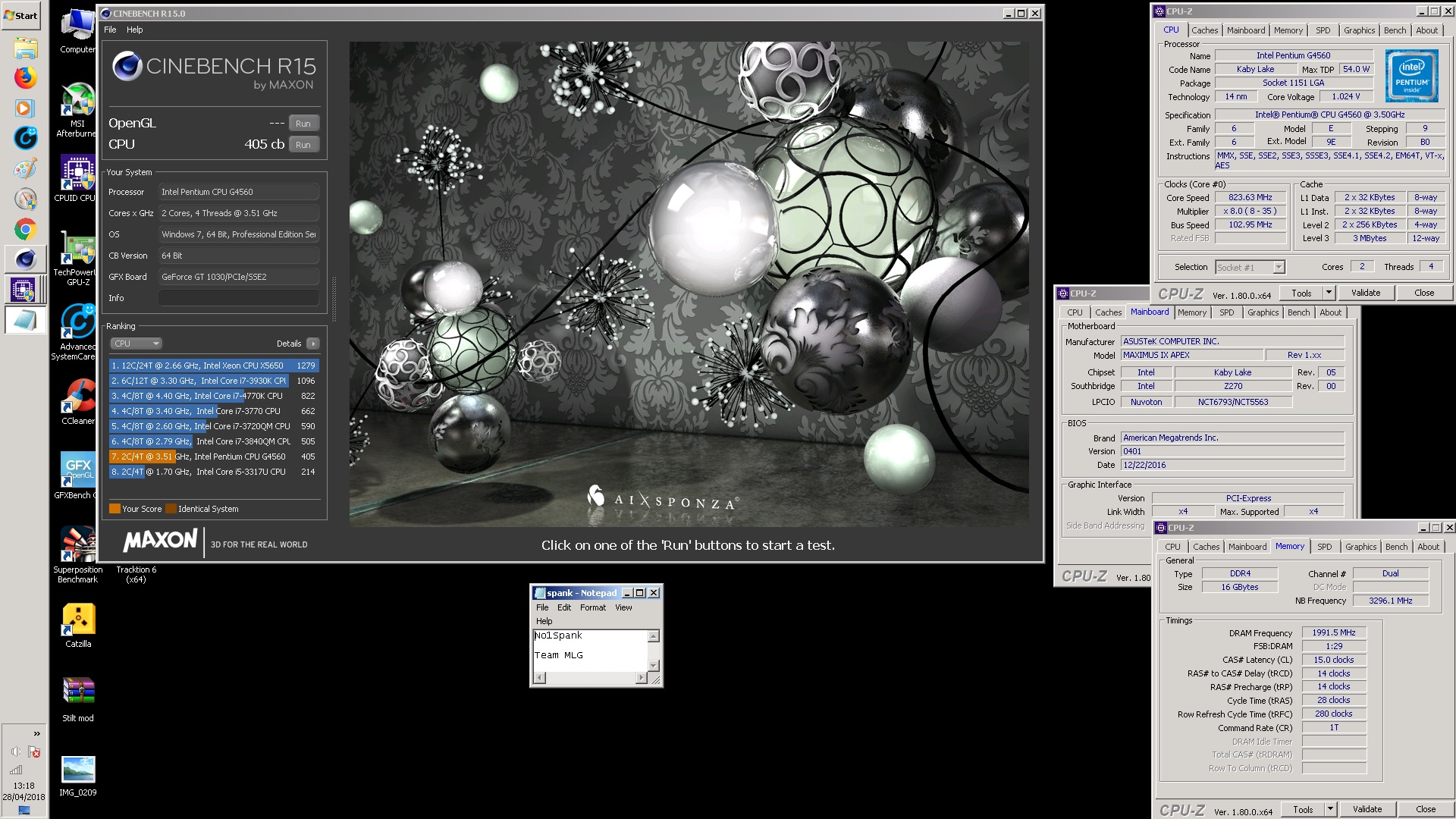This screenshot has width=1456, height=819.
Task: Open TechPowerUp GPU-Z desktop shortcut
Action: tap(77, 259)
